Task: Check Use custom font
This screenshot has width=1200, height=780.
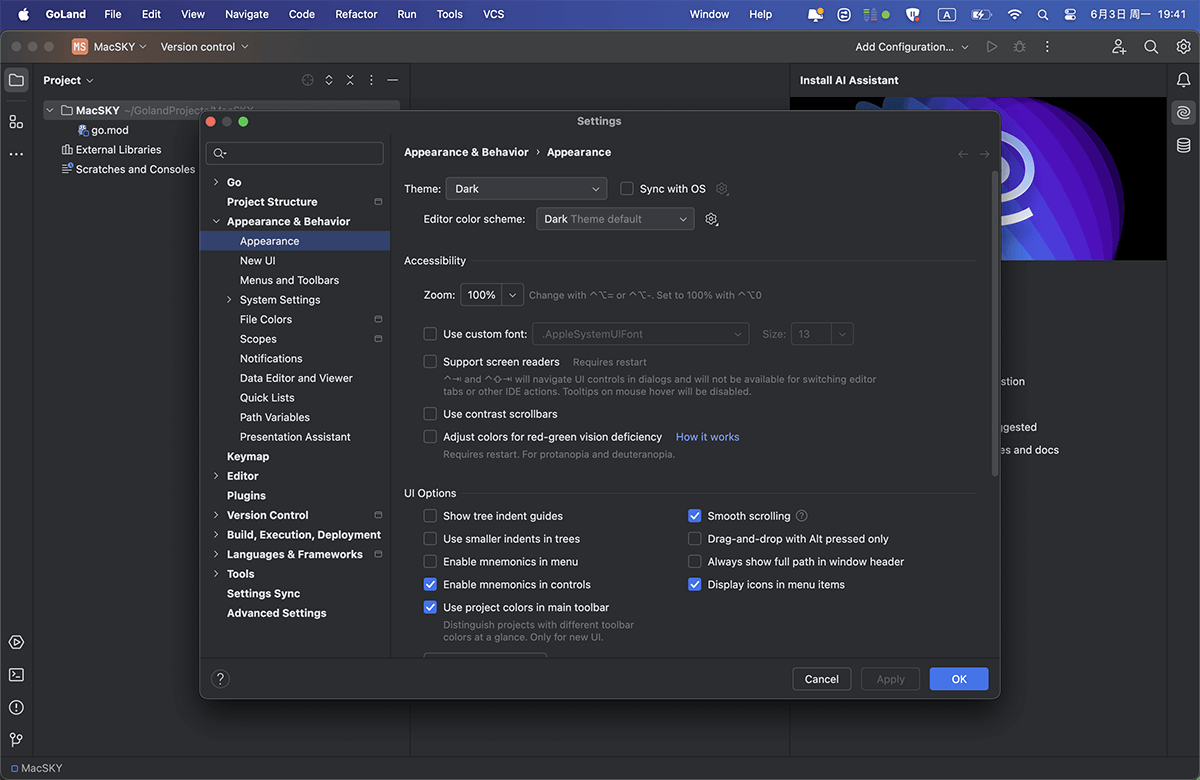Action: pos(430,334)
